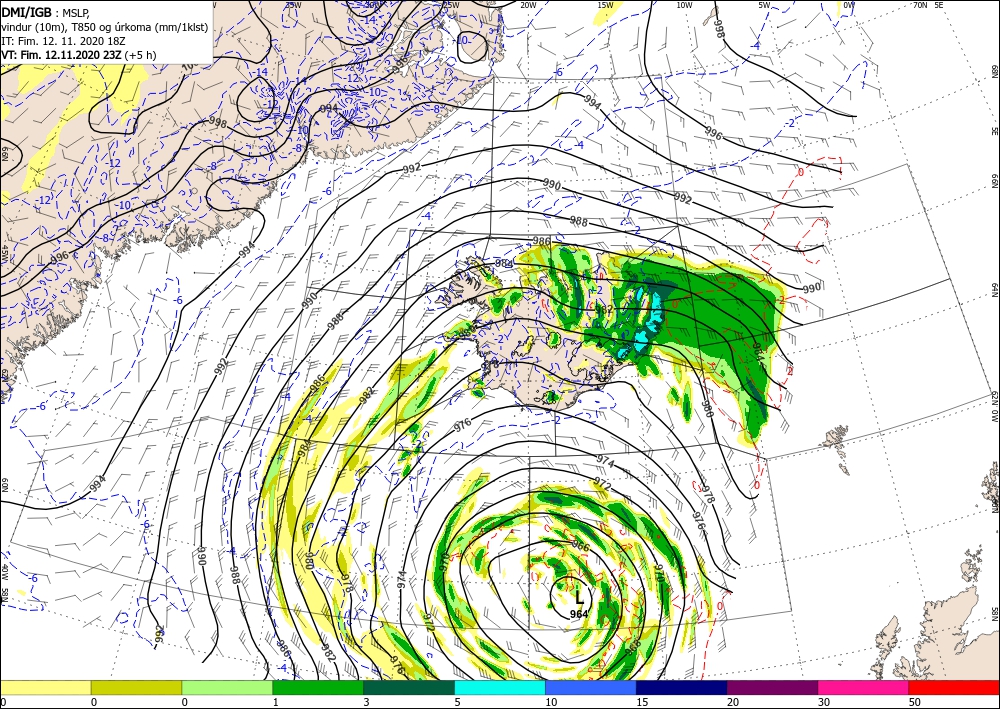
Task: Click the olive-yellow legend swatch
Action: (x=136, y=687)
